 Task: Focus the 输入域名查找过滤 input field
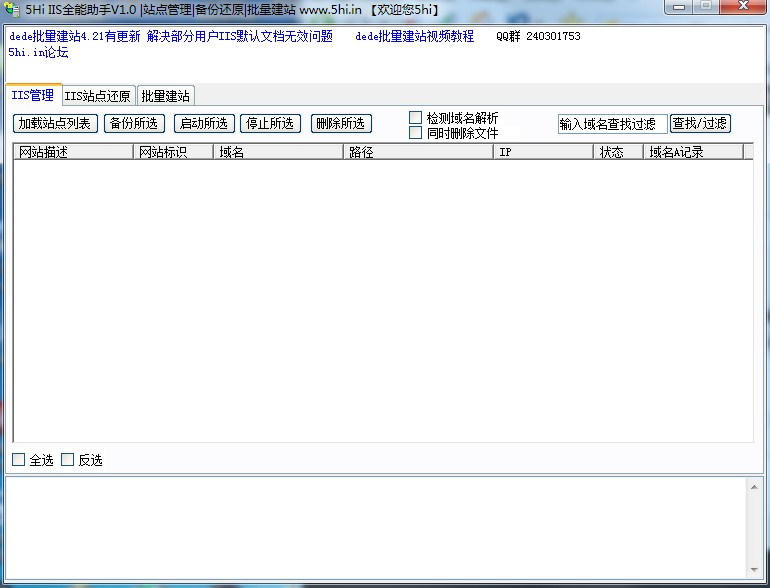coord(612,124)
